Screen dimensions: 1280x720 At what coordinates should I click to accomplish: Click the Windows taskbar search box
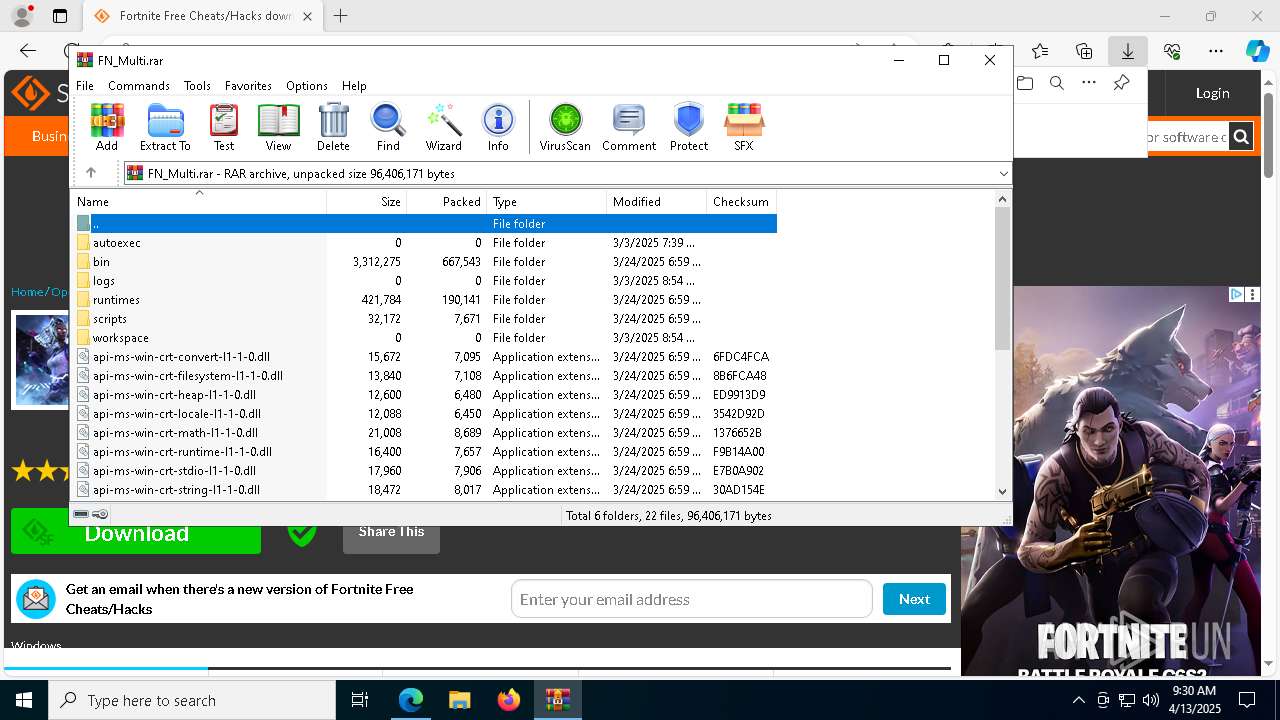tap(192, 700)
